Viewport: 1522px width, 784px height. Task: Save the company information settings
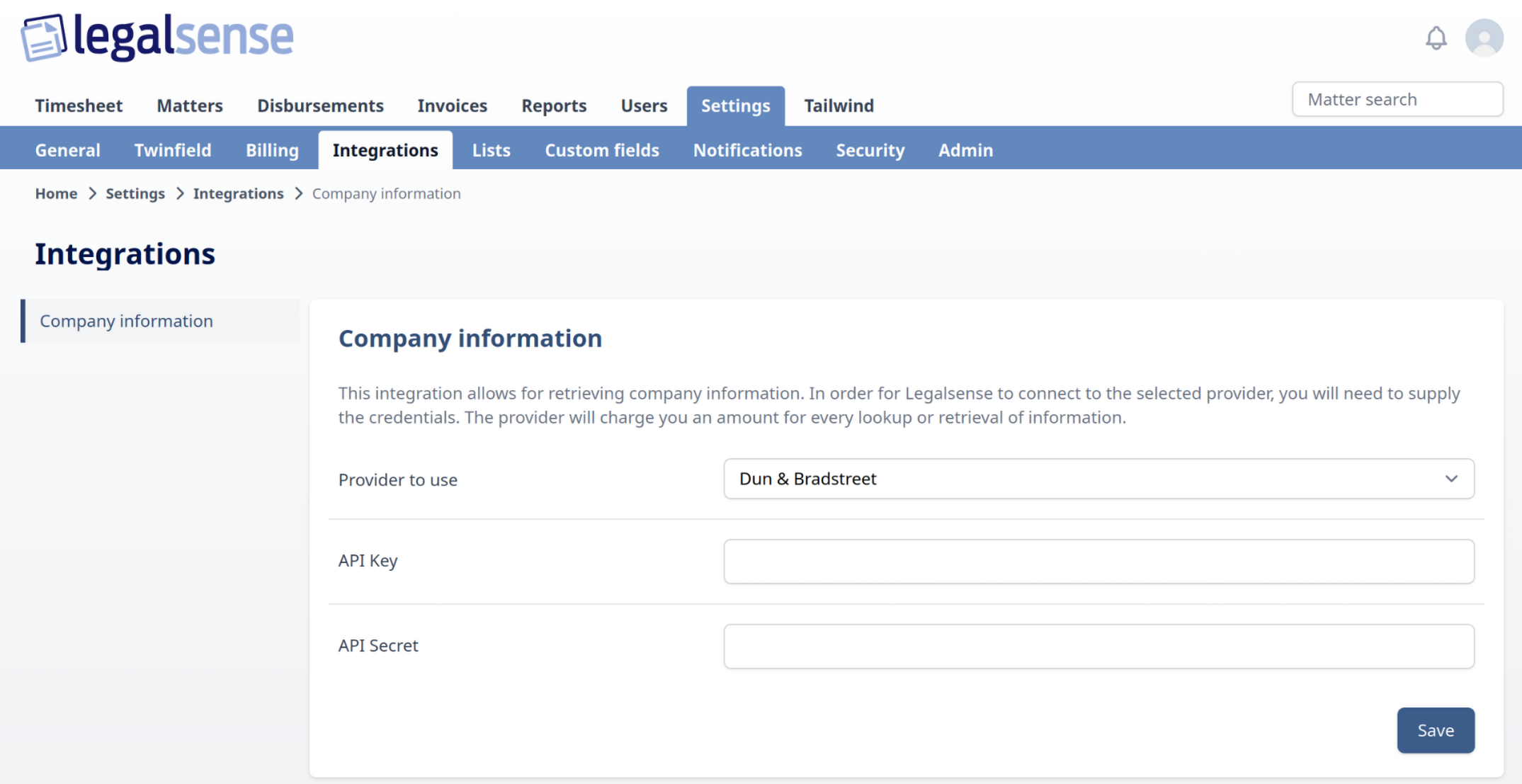(x=1436, y=729)
